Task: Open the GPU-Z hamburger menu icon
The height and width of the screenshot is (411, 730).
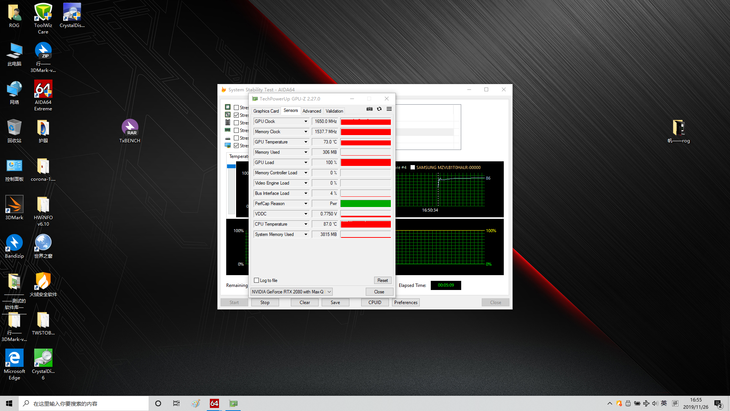Action: 389,109
